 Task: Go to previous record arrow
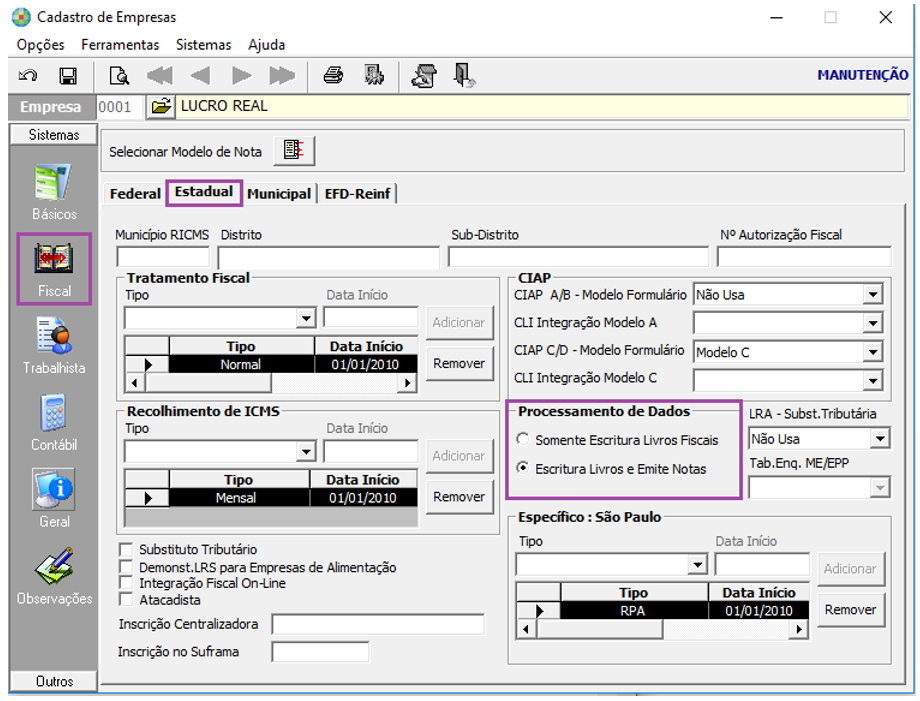[200, 76]
